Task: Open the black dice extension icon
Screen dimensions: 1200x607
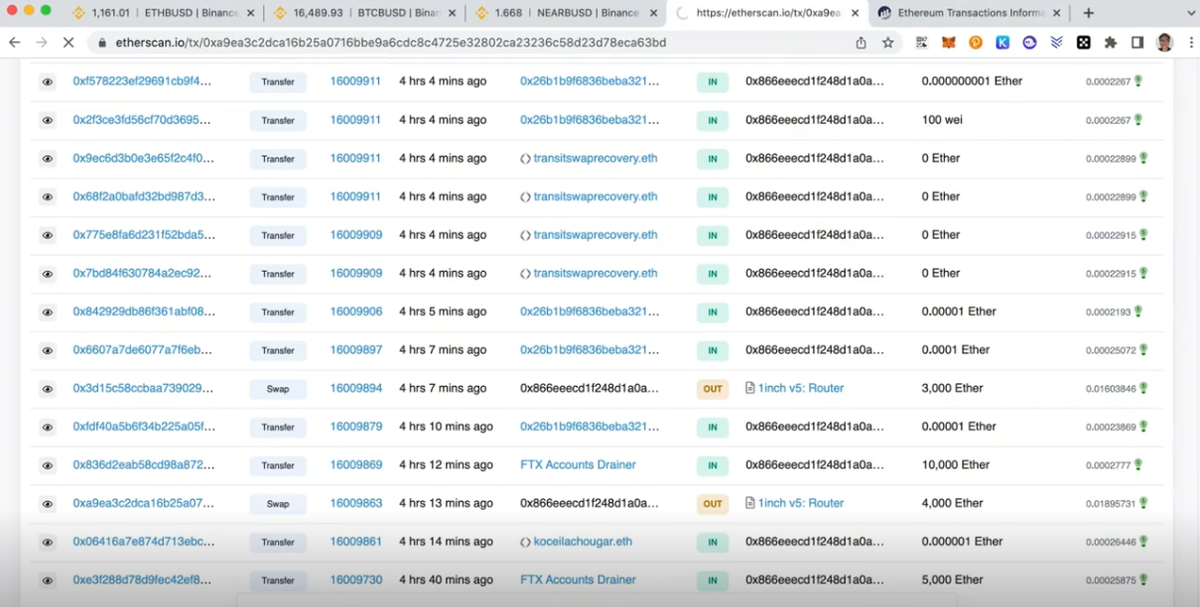Action: (1083, 43)
